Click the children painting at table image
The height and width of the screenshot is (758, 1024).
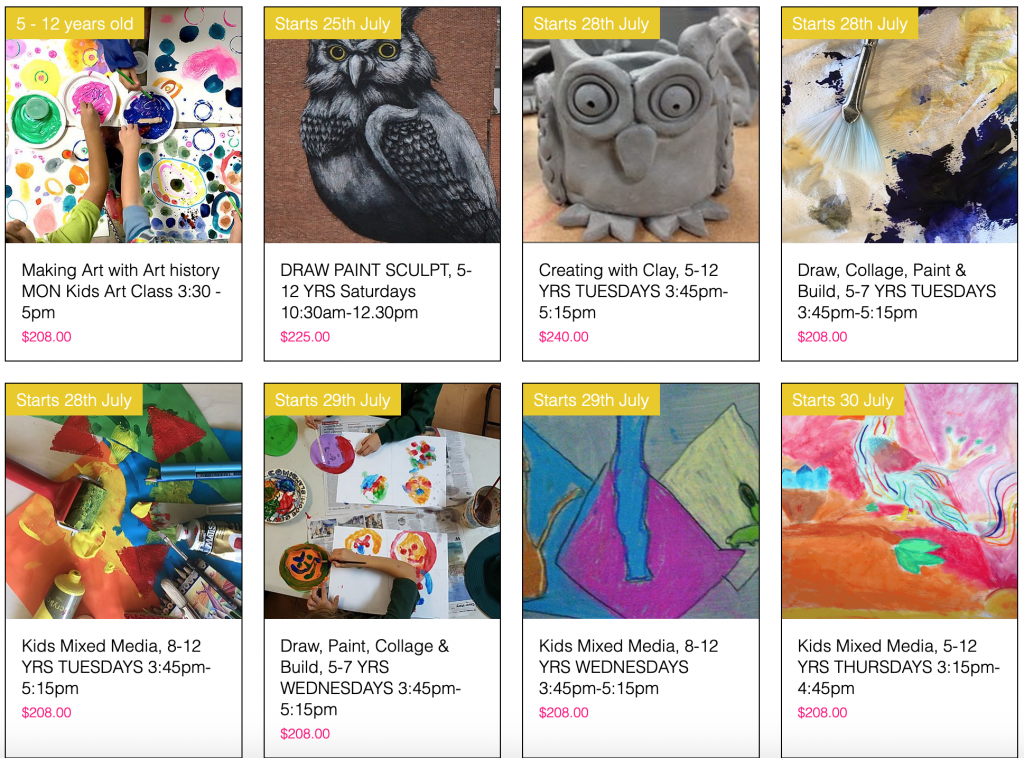tap(382, 501)
